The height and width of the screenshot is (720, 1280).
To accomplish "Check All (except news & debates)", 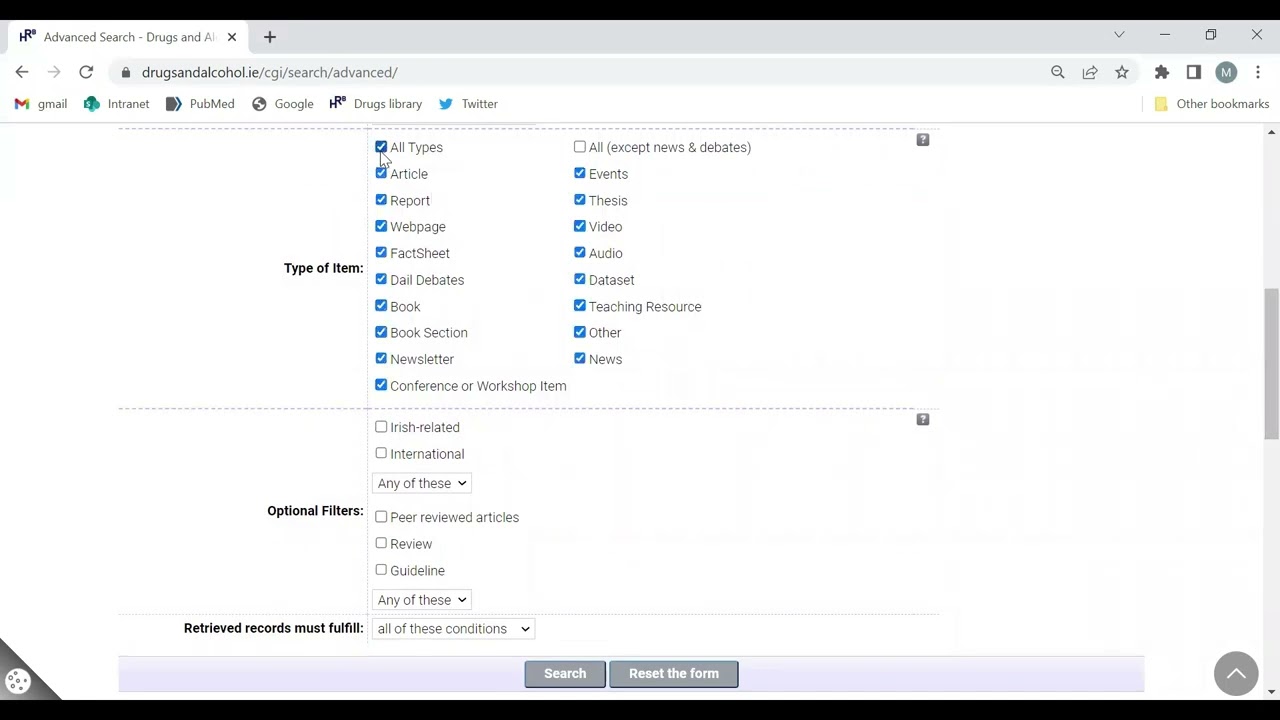I will coord(580,147).
